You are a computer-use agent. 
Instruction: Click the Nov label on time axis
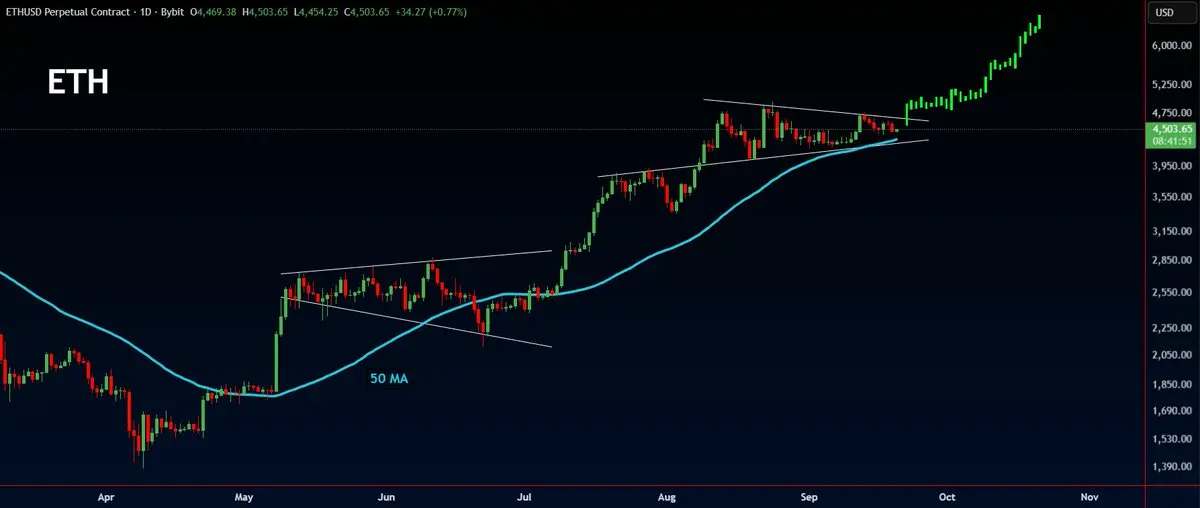(1090, 496)
